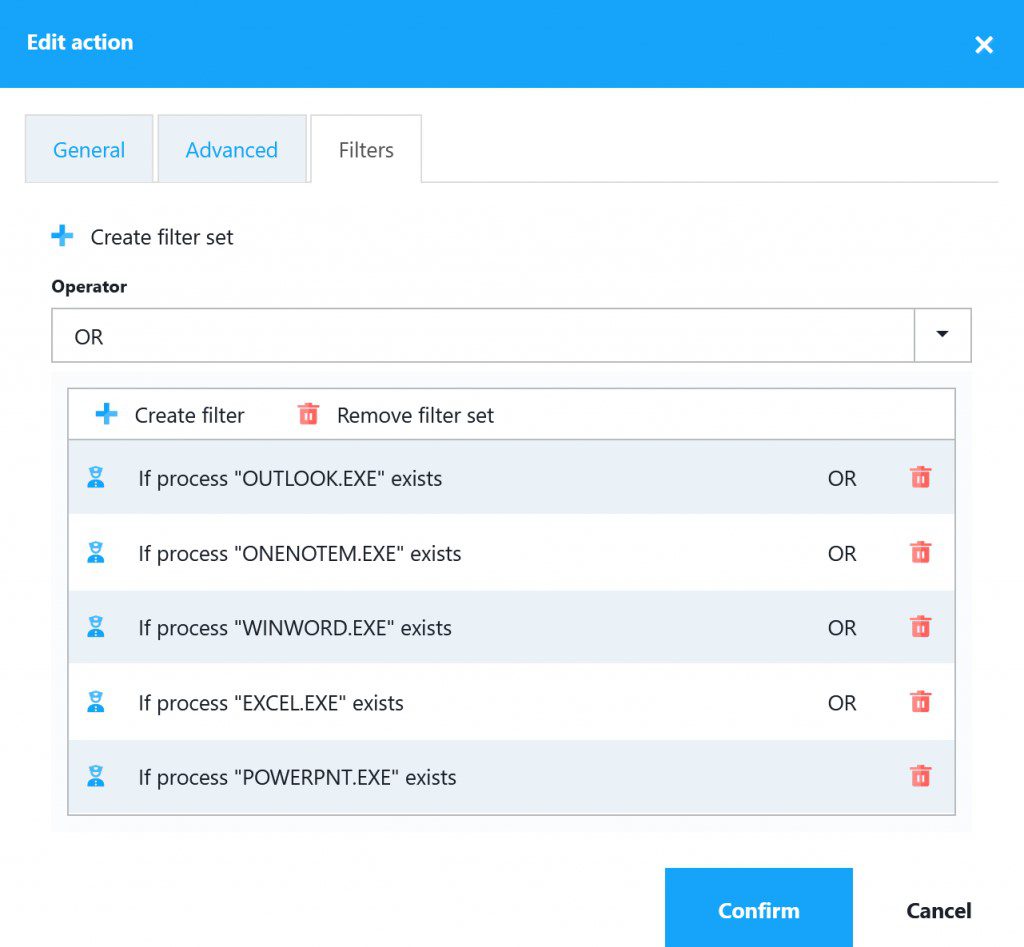Viewport: 1024px width, 947px height.
Task: Switch to the General tab
Action: (x=88, y=149)
